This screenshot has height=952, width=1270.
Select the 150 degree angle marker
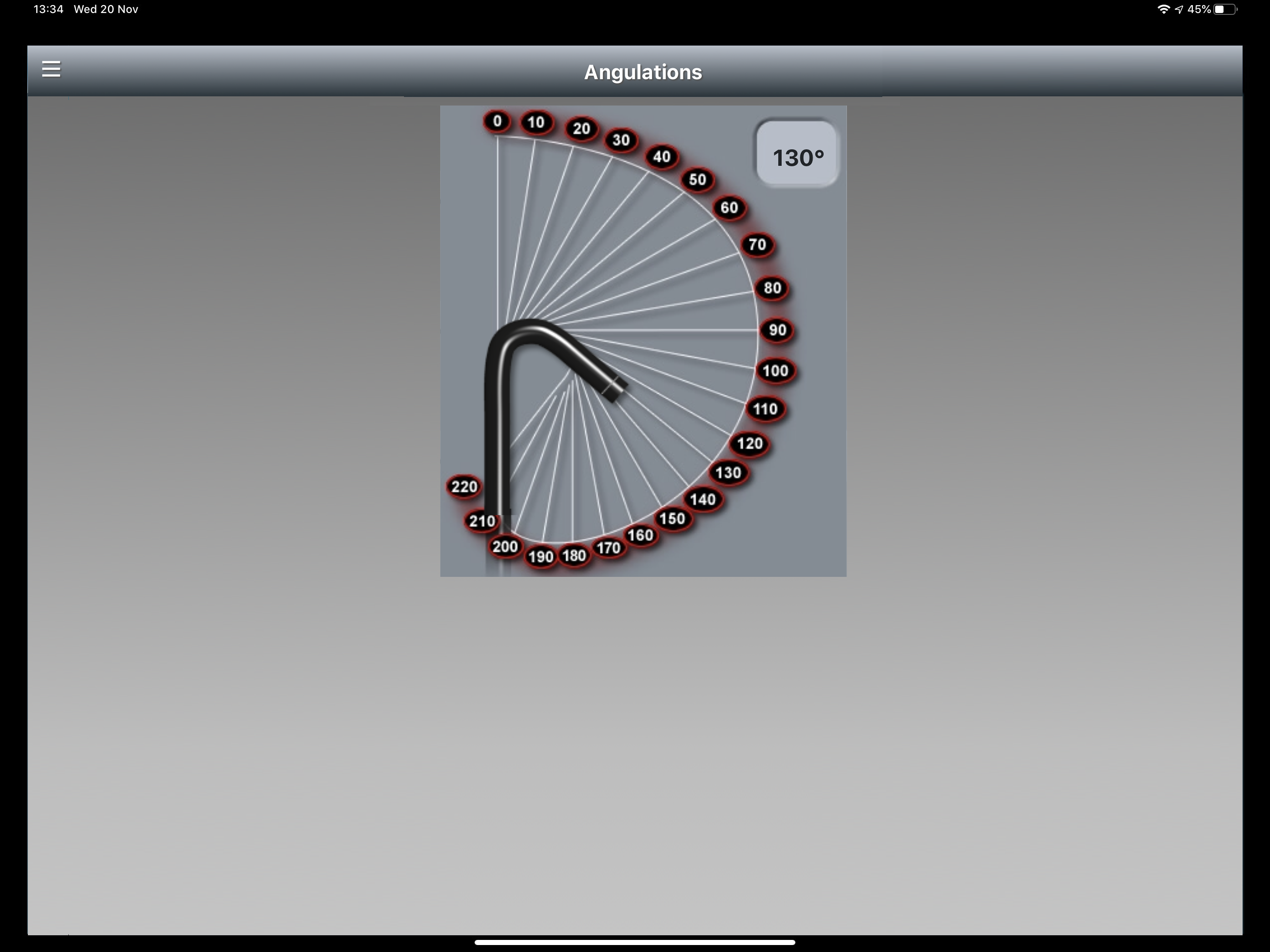(x=672, y=519)
